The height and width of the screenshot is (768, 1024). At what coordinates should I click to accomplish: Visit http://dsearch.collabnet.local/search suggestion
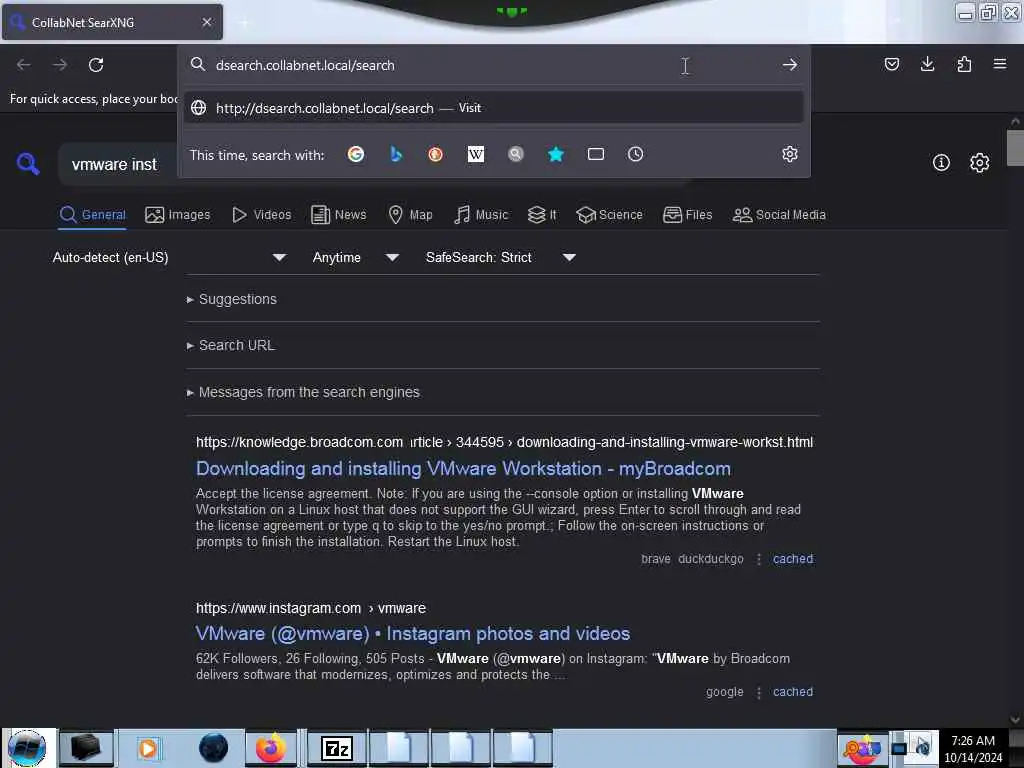click(x=494, y=108)
